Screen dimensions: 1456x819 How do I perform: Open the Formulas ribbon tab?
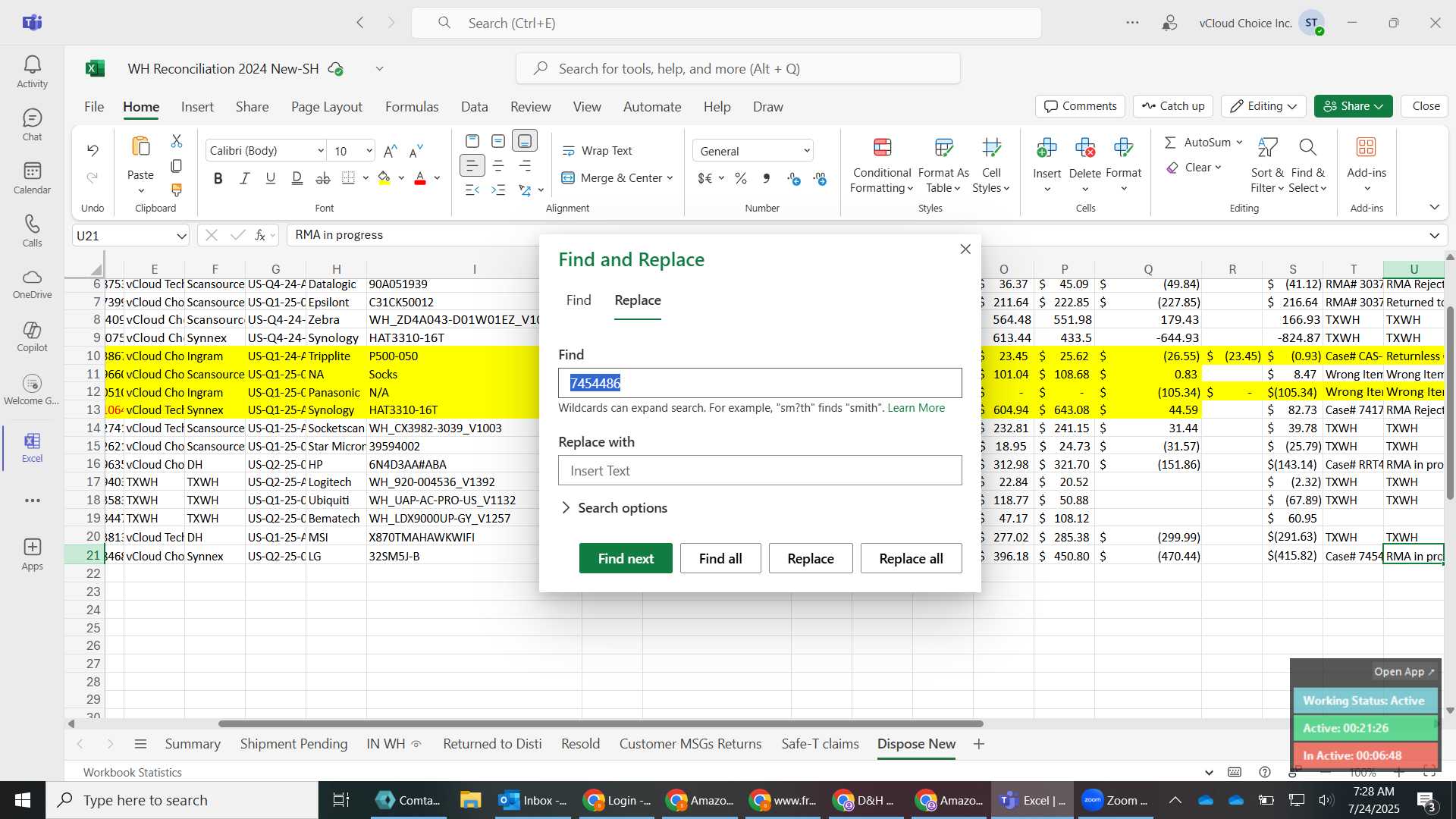412,107
